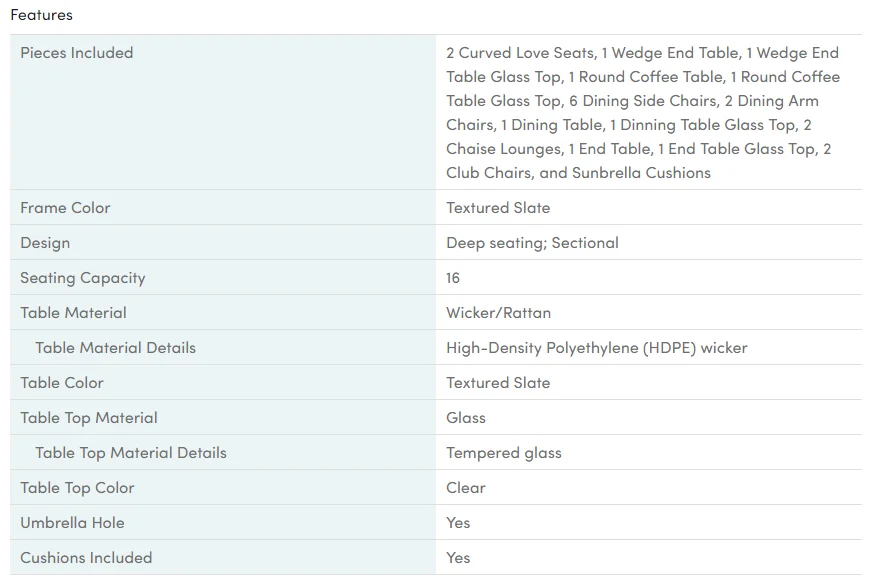876x575 pixels.
Task: Select the seating capacity value 16
Action: [x=453, y=278]
